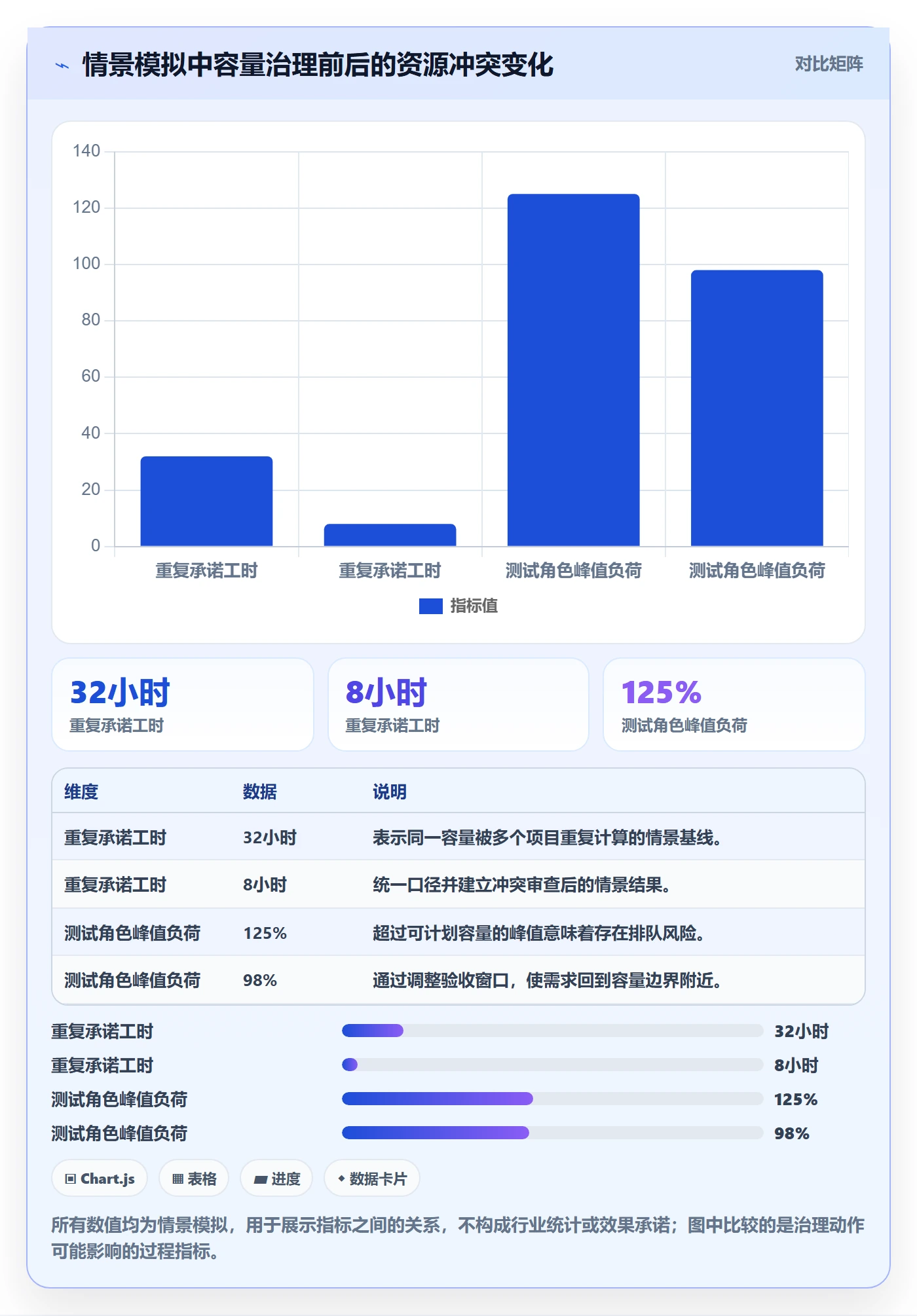Screen dimensions: 917x1316
Task: Click the footer note starting 所有数值均为情景模拟
Action: 458,1237
